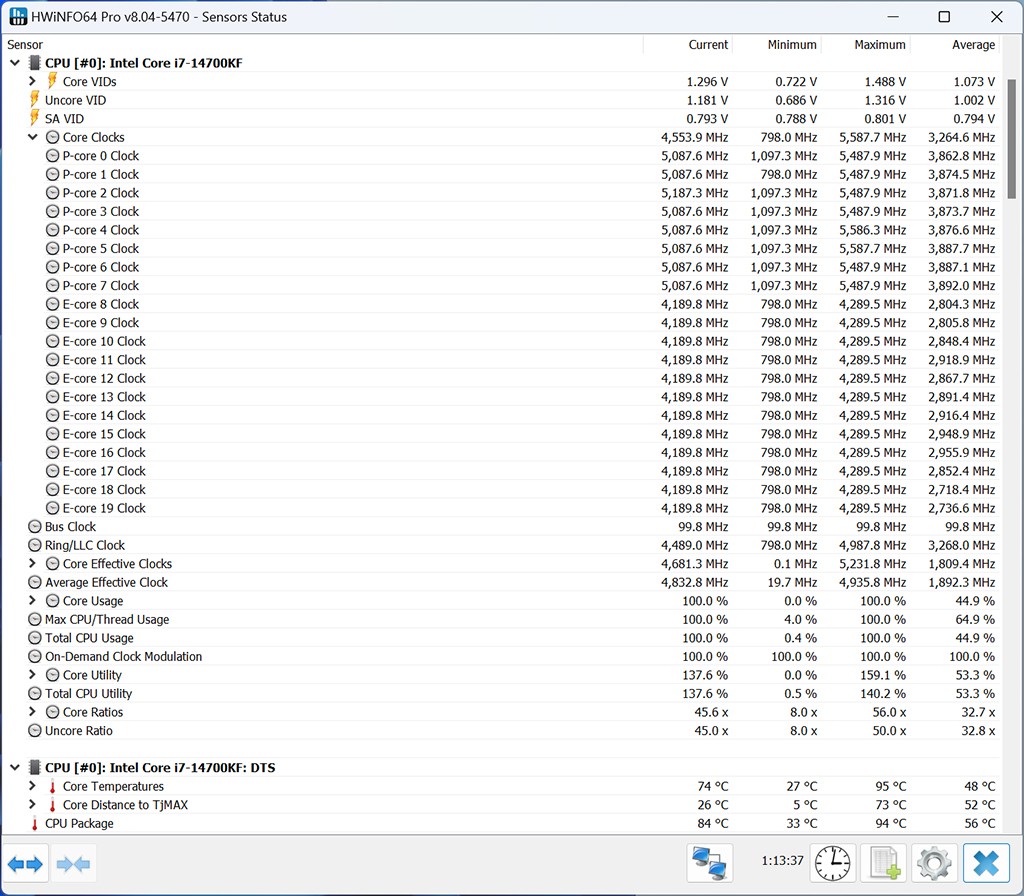Select the E-core 8 Clock row
The height and width of the screenshot is (896, 1024).
(501, 304)
